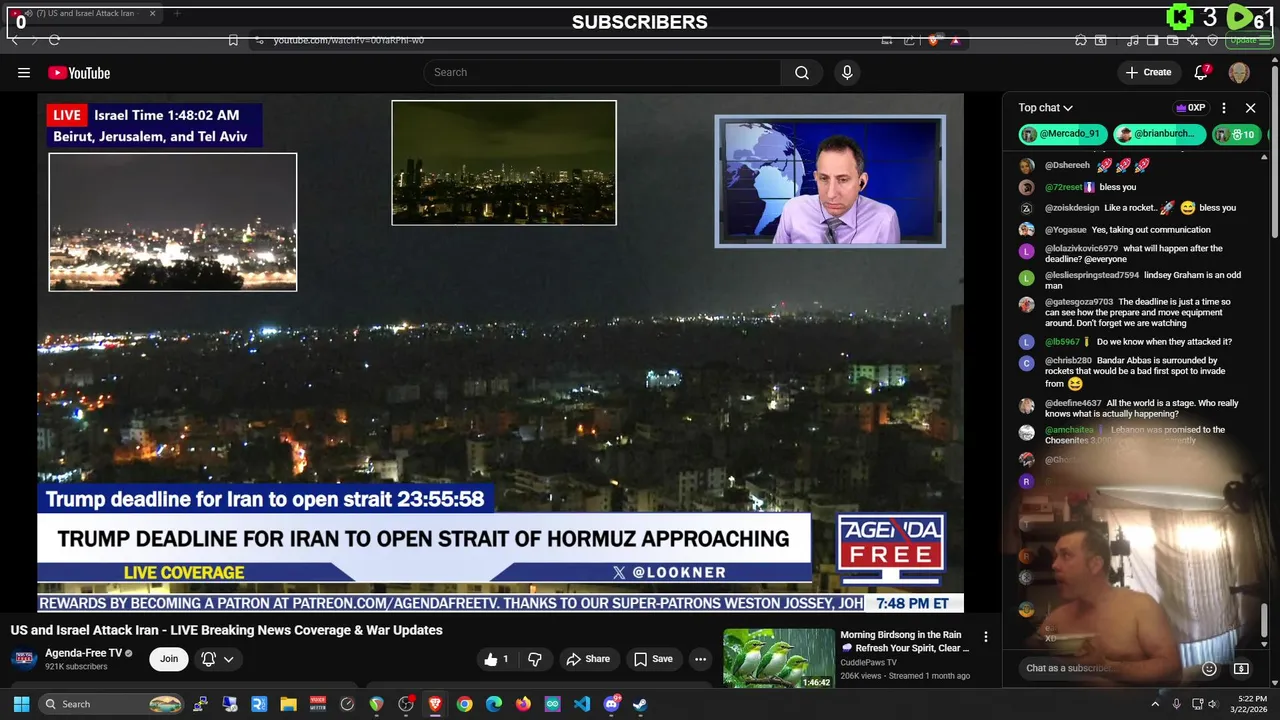Open the Agenda-Free TV channel name
Image resolution: width=1280 pixels, height=720 pixels.
(83, 653)
